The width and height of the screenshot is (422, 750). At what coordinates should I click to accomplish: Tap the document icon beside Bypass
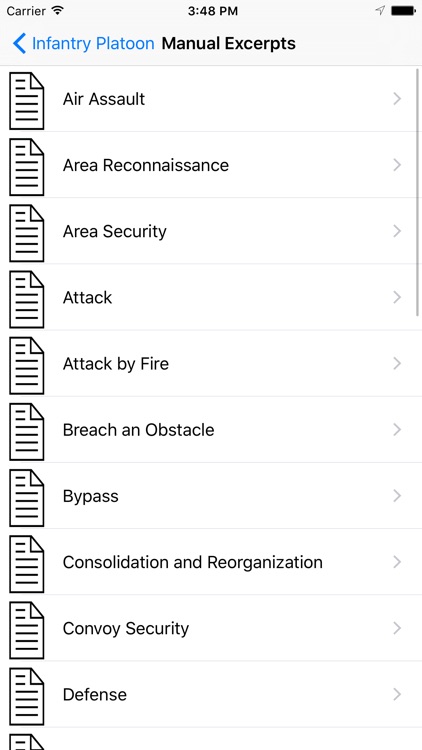point(27,498)
